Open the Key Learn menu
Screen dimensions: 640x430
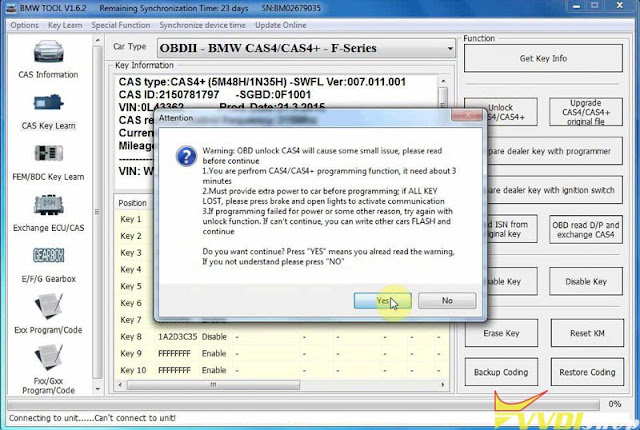pos(65,25)
